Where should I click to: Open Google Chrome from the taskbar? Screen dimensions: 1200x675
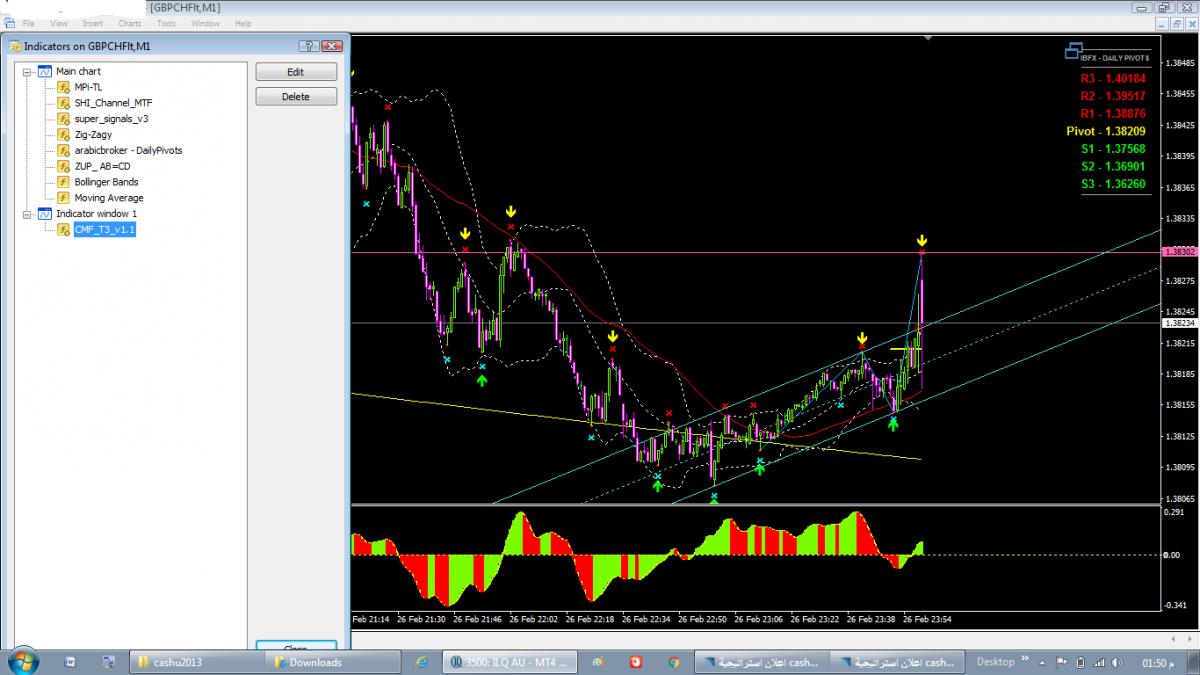674,662
